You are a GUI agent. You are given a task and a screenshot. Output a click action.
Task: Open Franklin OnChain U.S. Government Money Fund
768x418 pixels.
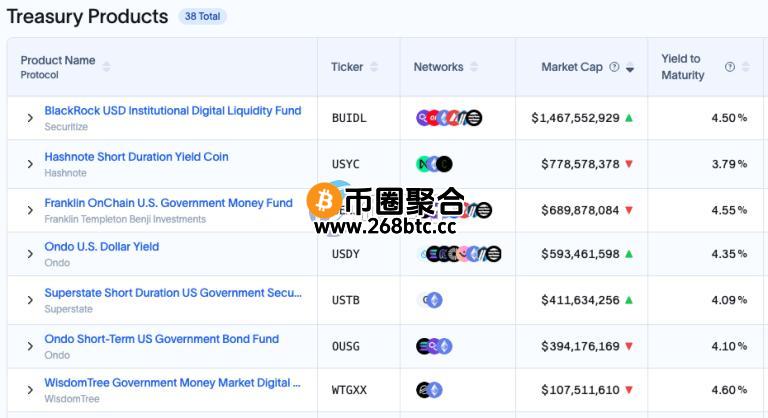click(x=168, y=203)
